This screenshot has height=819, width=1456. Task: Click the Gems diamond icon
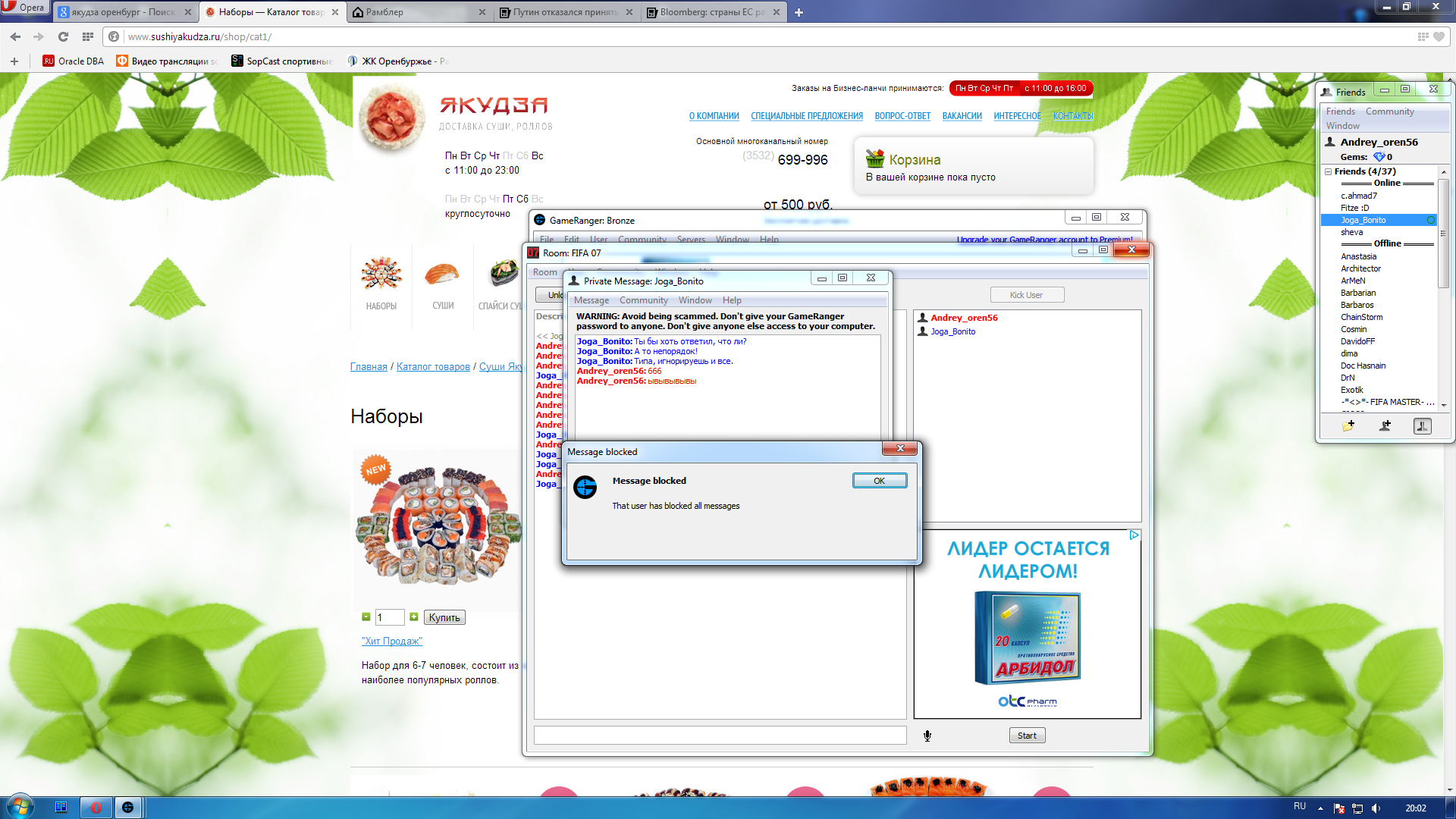pos(1379,157)
